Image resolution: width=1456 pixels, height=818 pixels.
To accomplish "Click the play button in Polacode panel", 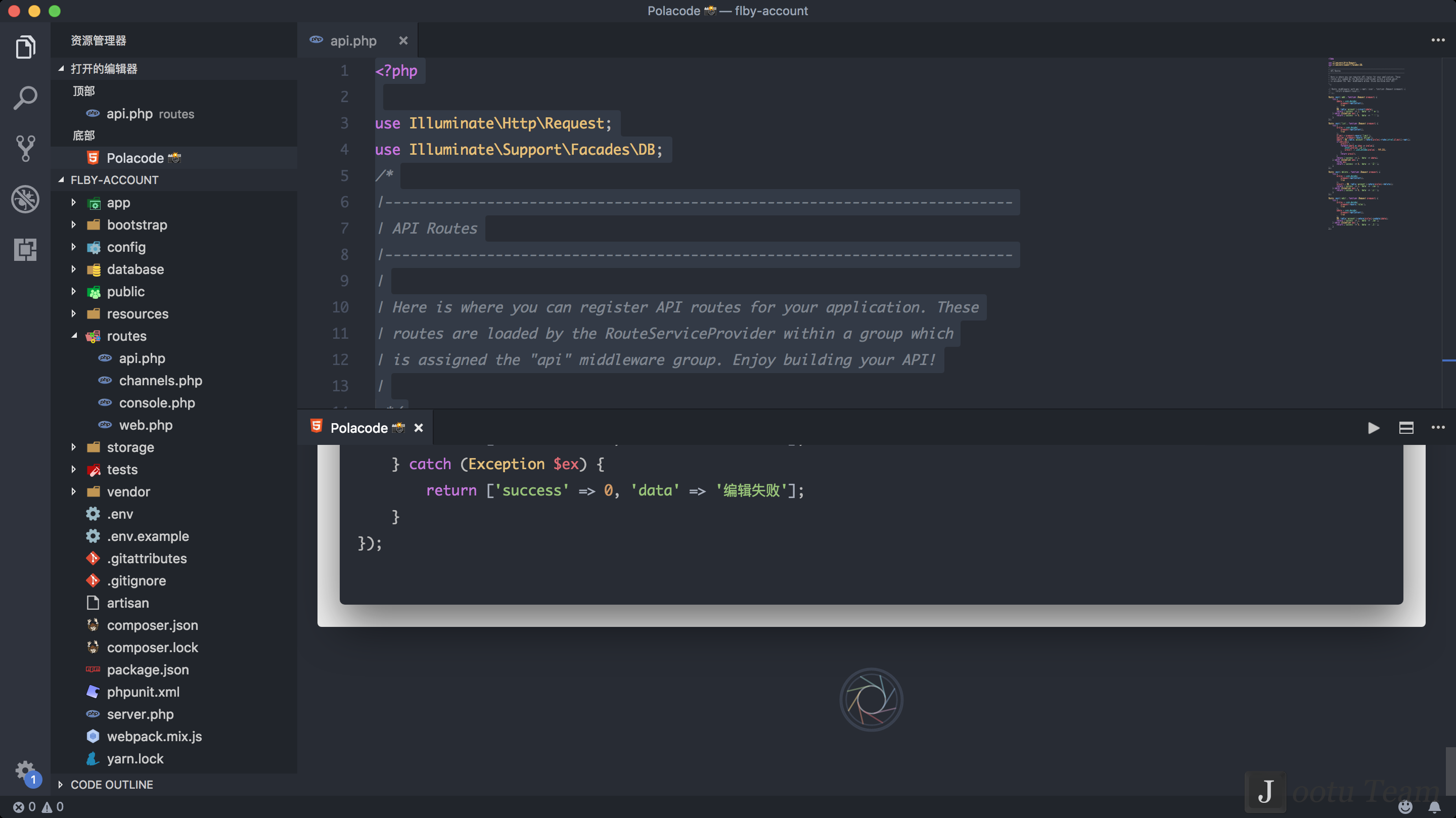I will [1374, 428].
